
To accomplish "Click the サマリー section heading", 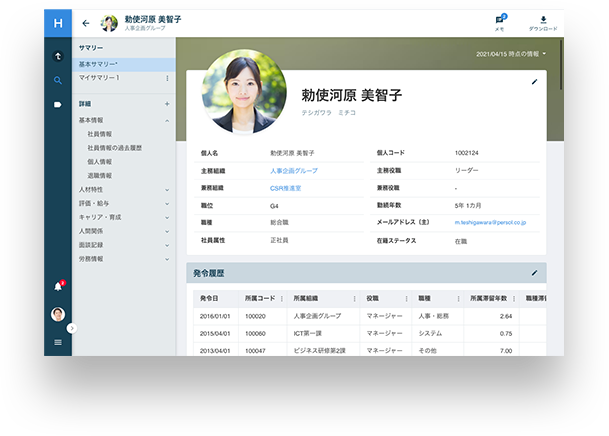I will click(x=91, y=48).
